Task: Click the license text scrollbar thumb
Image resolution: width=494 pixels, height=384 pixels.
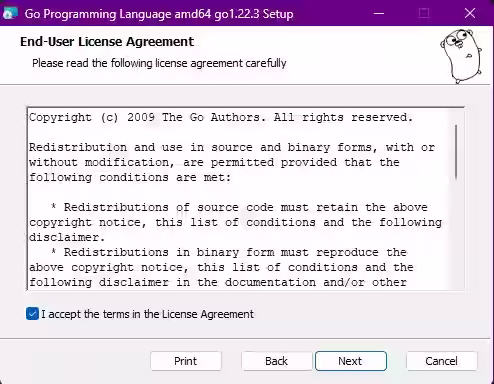Action: click(x=456, y=153)
